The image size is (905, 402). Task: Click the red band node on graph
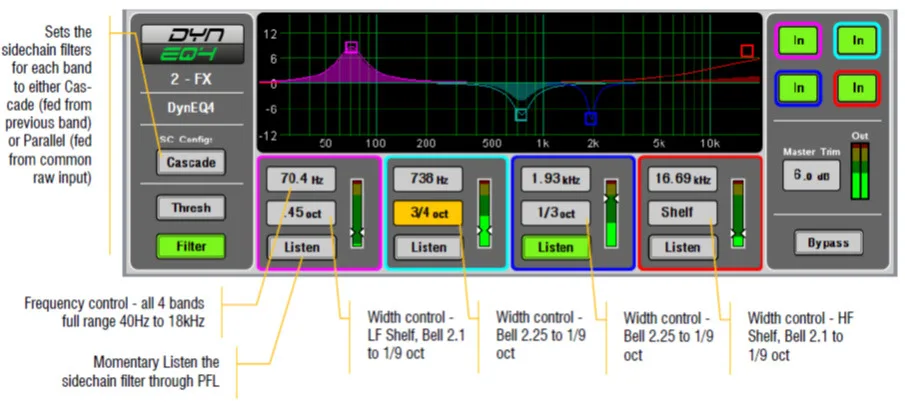747,51
